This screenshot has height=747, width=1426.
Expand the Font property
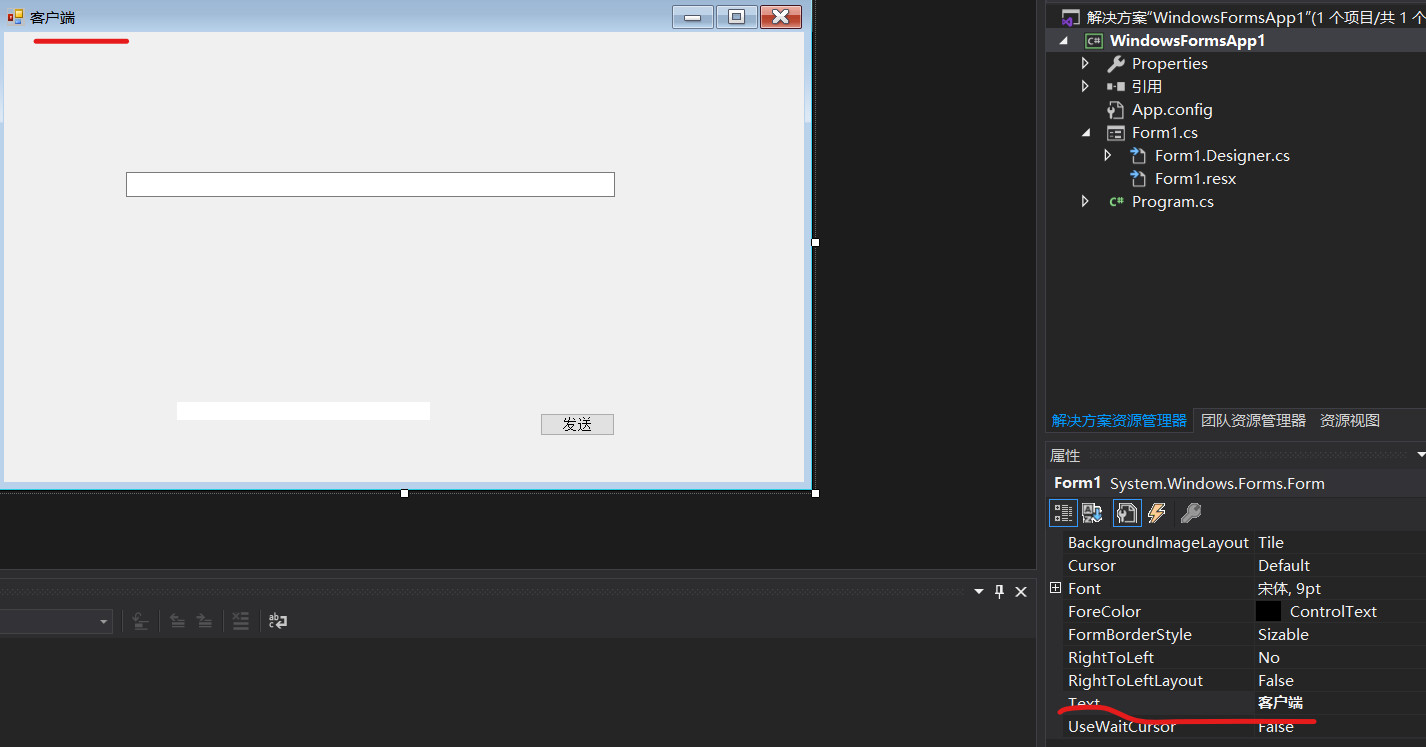pos(1055,588)
